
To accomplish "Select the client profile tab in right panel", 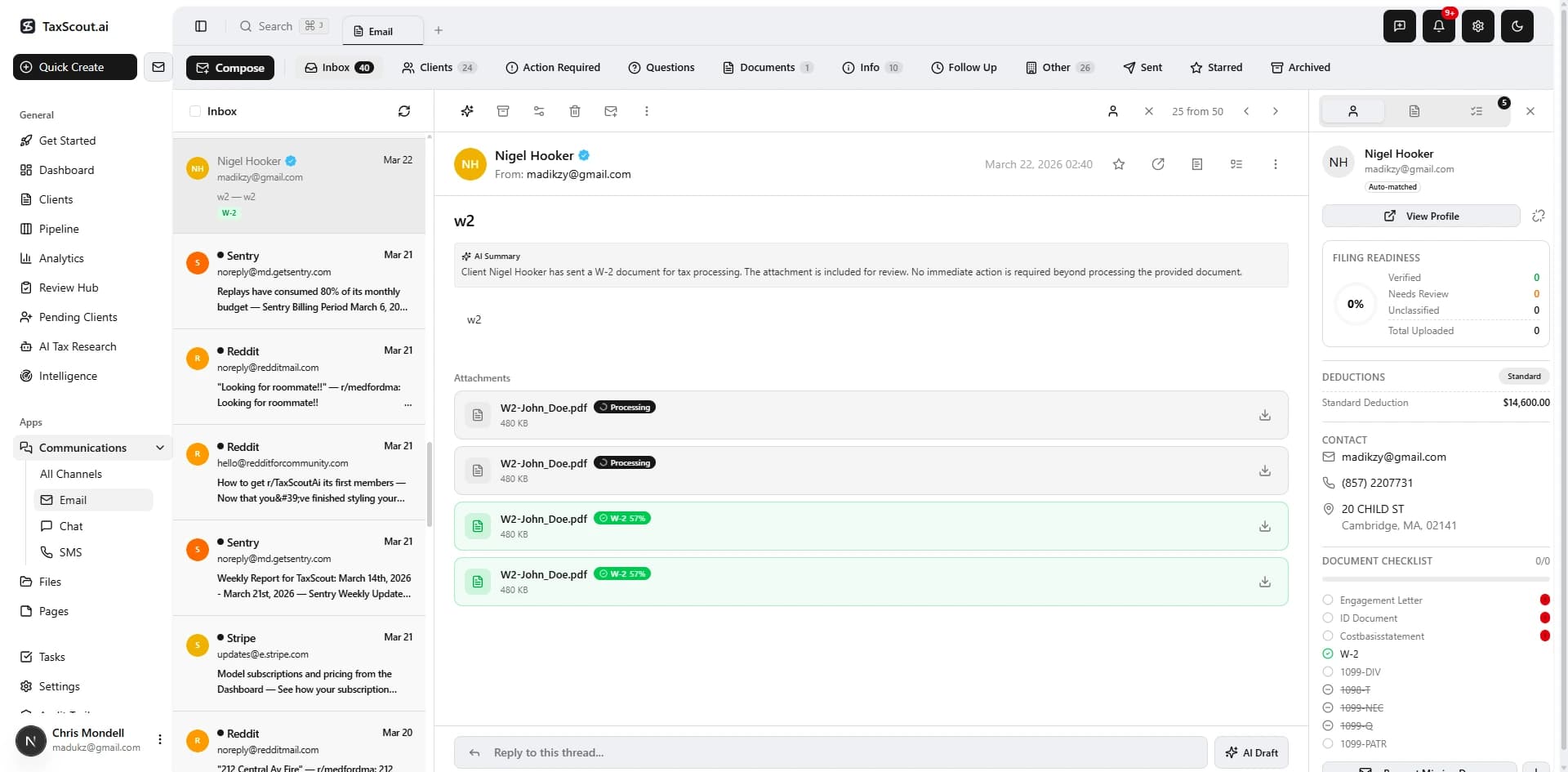I will click(1353, 111).
